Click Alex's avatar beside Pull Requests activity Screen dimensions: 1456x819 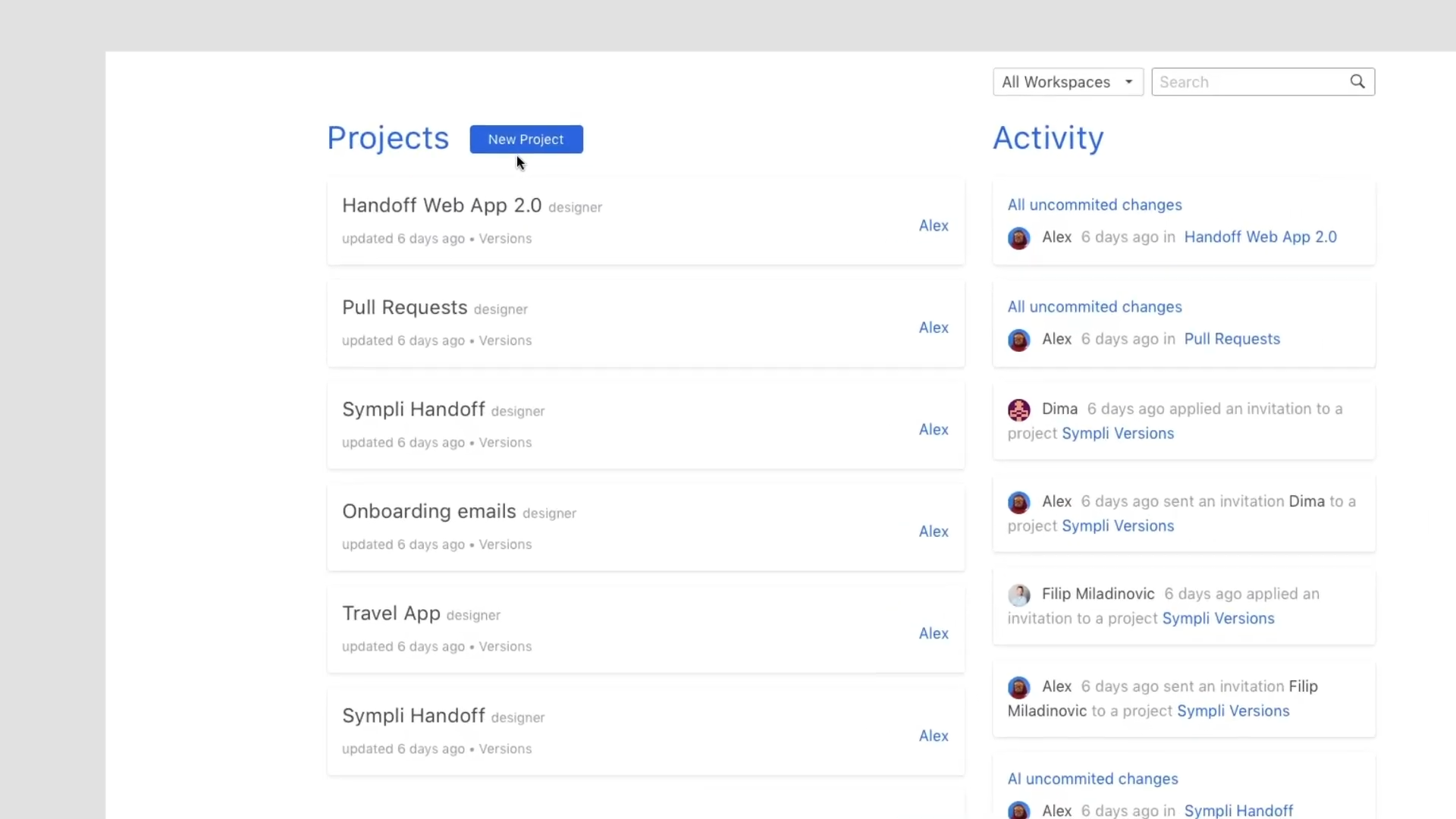(1018, 340)
